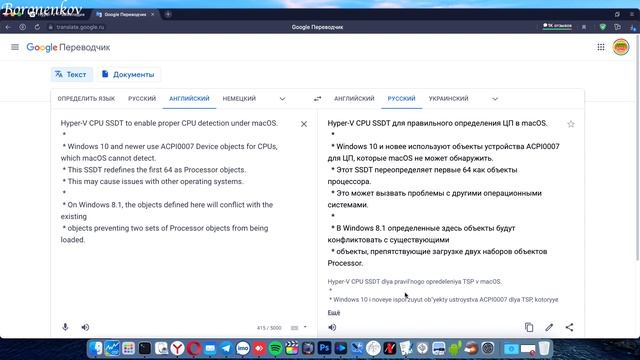
Task: Select Русский as the target language
Action: (x=402, y=99)
